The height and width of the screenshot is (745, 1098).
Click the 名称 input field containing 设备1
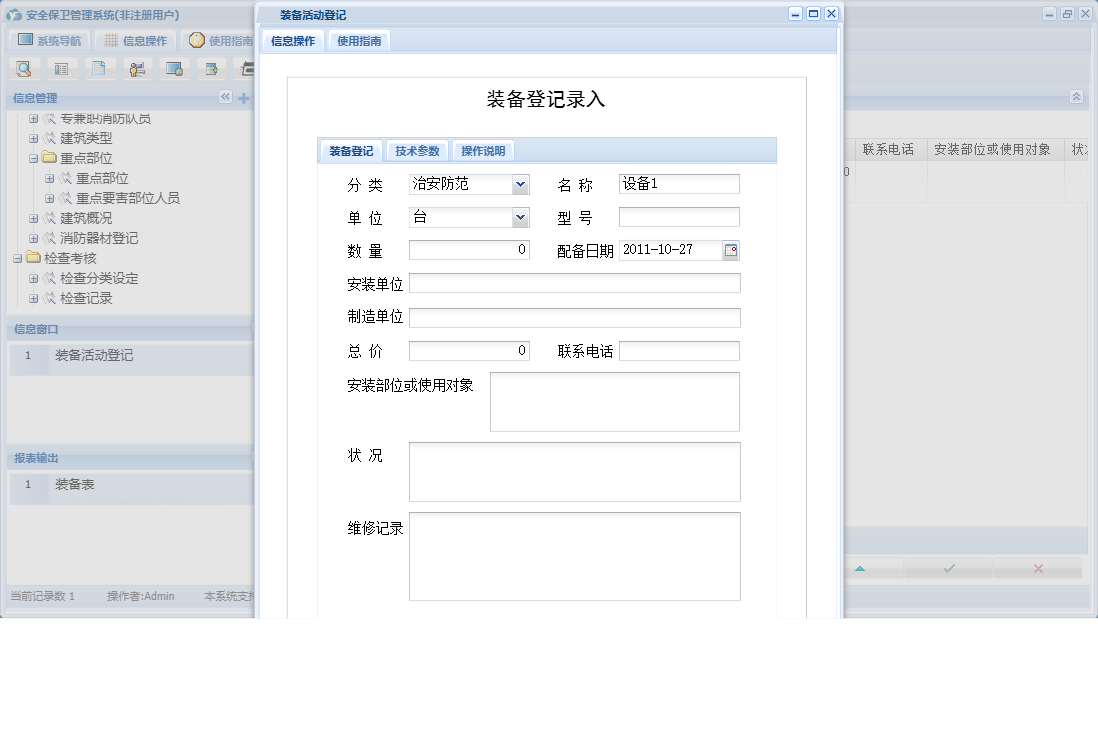point(678,184)
